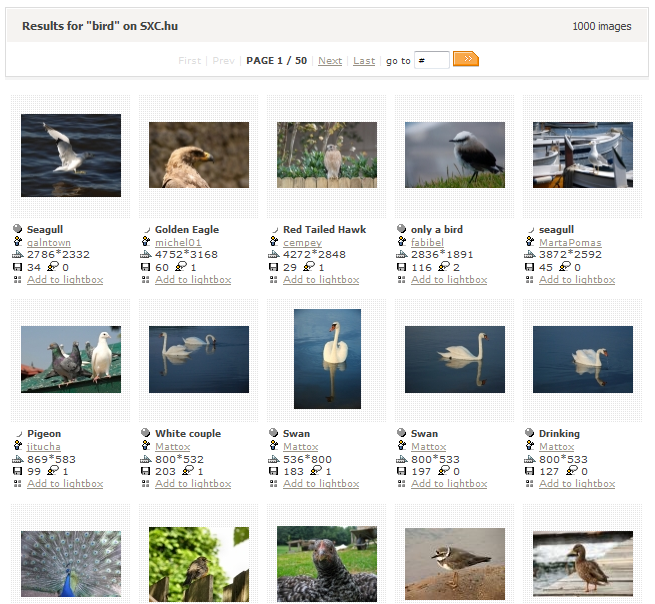655x604 pixels.
Task: Open the Red Tailed Hawk thumbnail
Action: pos(327,155)
